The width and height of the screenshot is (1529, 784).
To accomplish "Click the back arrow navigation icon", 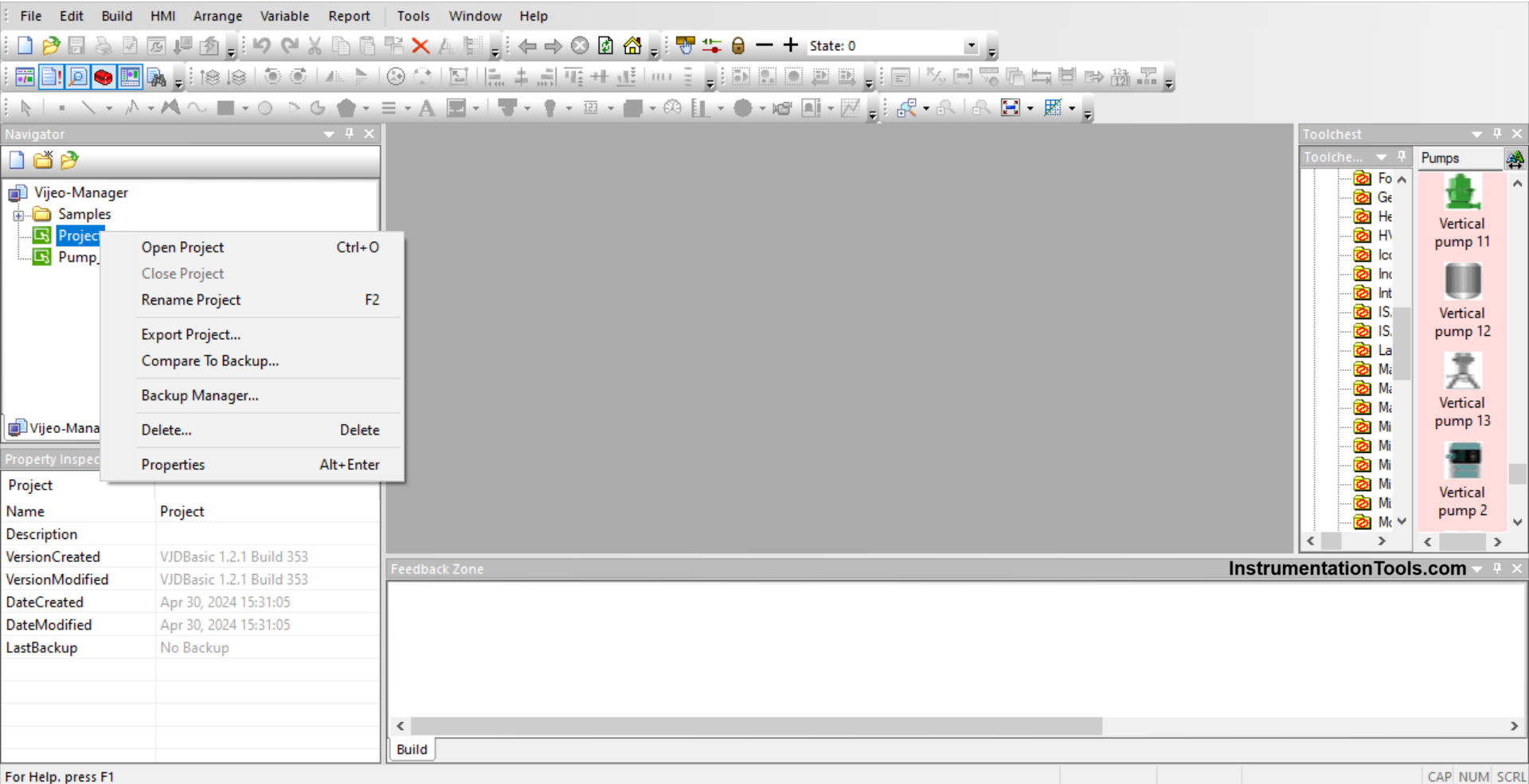I will (527, 45).
